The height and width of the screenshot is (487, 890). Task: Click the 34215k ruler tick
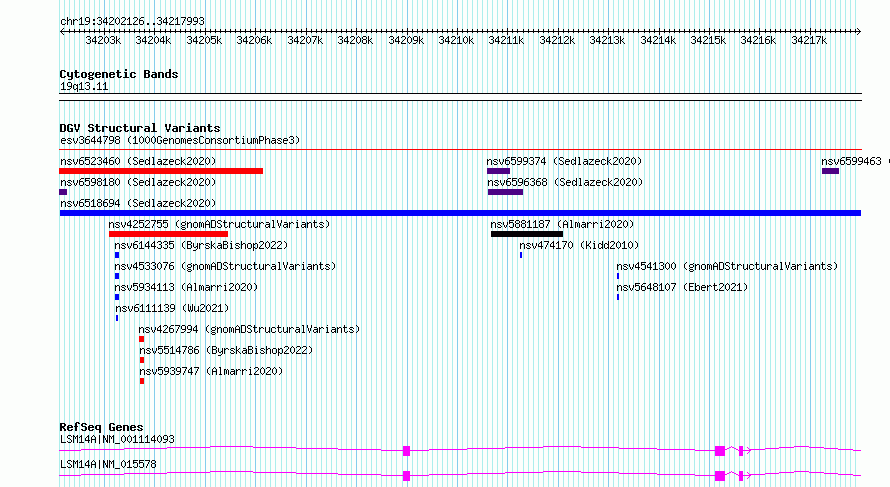pyautogui.click(x=708, y=40)
